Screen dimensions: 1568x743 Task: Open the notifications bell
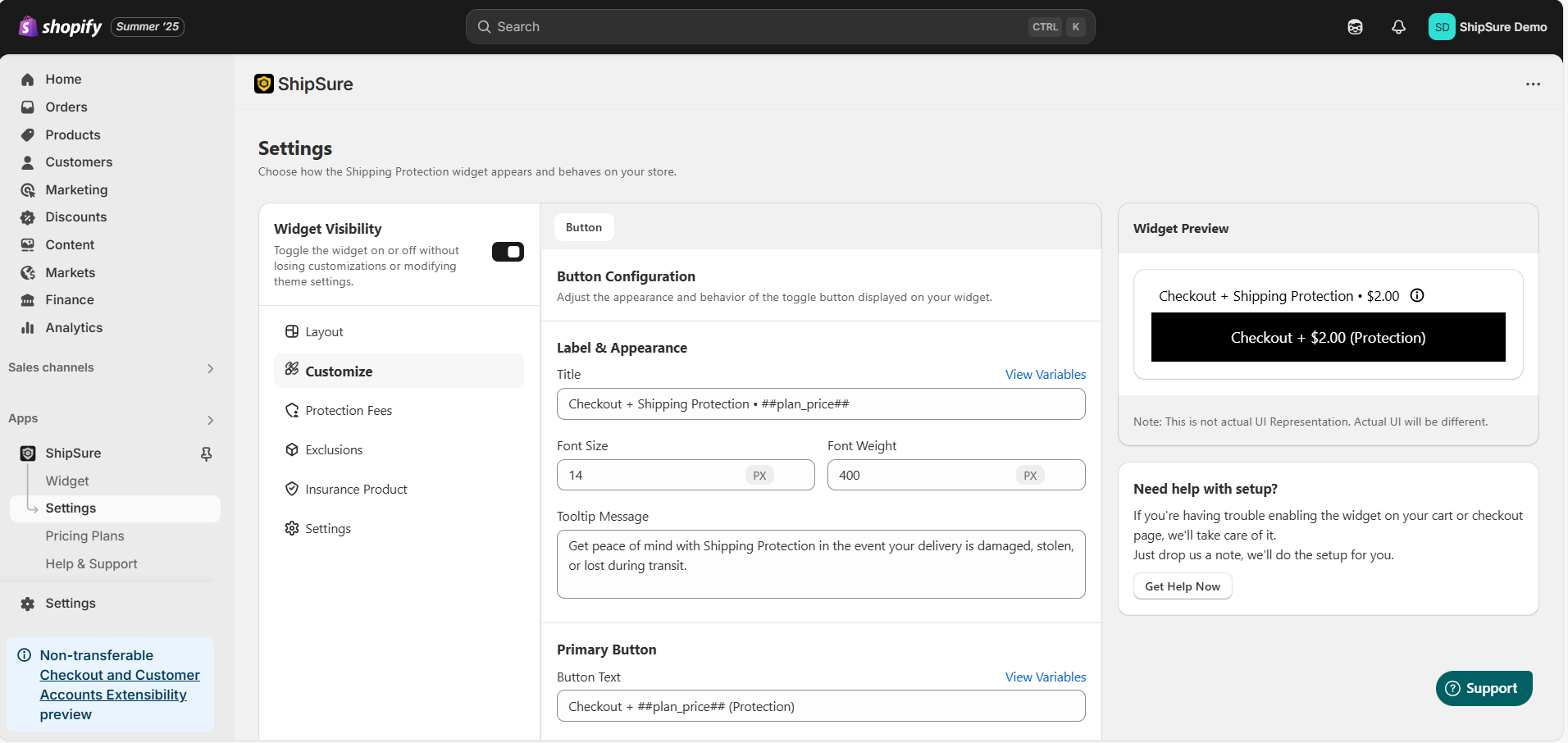1398,27
